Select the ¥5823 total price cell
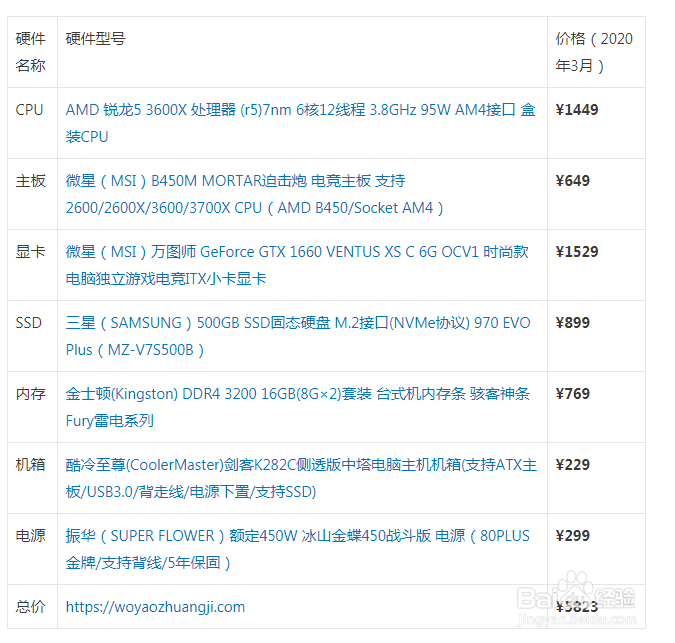Image resolution: width=675 pixels, height=643 pixels. point(596,607)
